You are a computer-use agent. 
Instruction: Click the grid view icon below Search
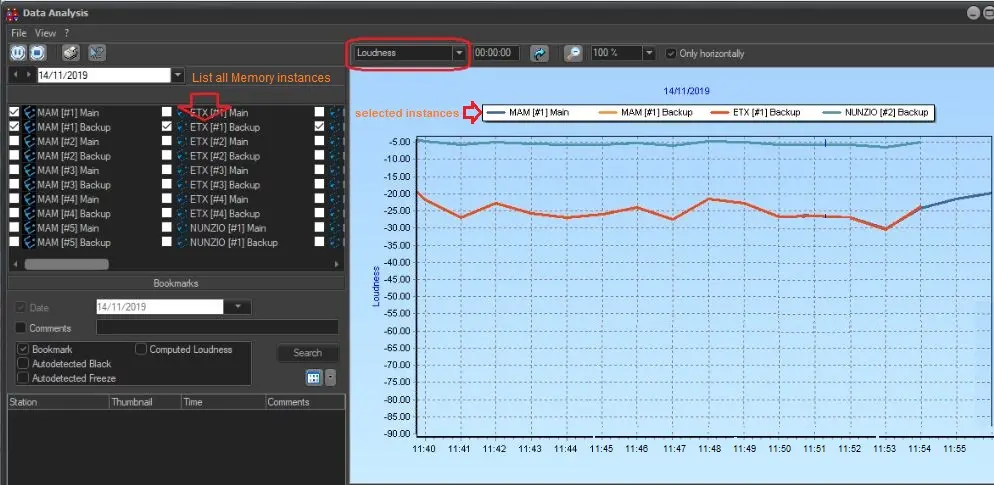tap(313, 377)
